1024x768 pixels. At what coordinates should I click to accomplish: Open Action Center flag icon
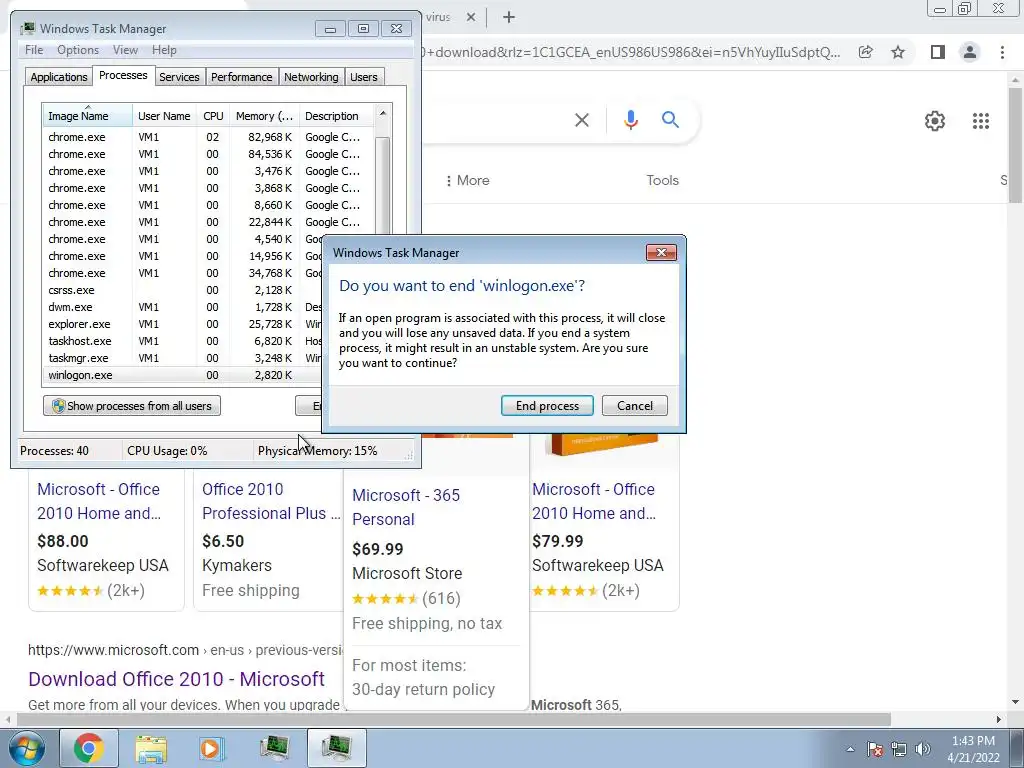tap(874, 749)
